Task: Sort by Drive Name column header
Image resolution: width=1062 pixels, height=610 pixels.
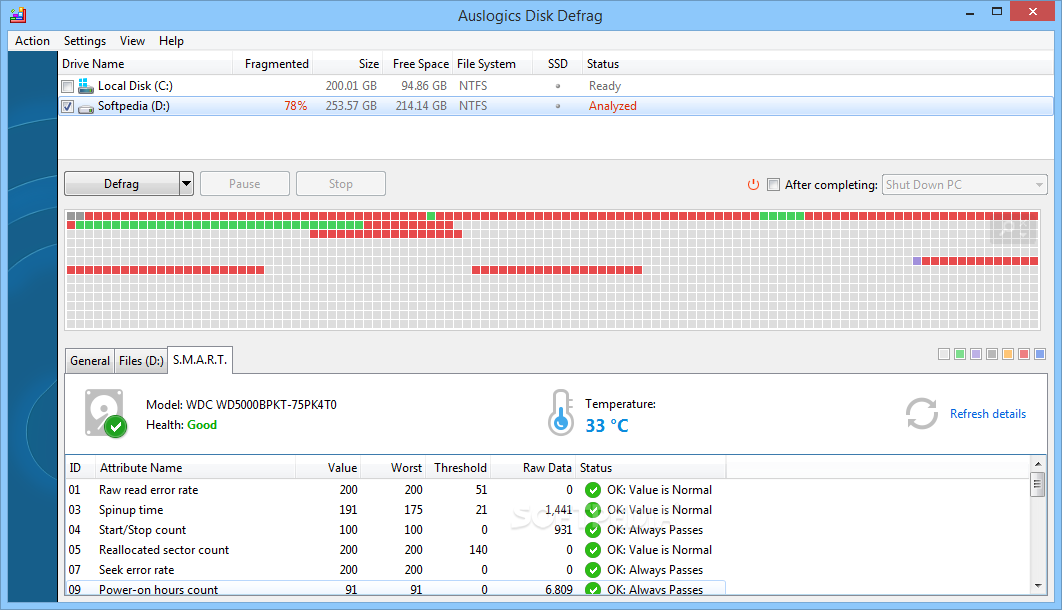Action: coord(146,64)
